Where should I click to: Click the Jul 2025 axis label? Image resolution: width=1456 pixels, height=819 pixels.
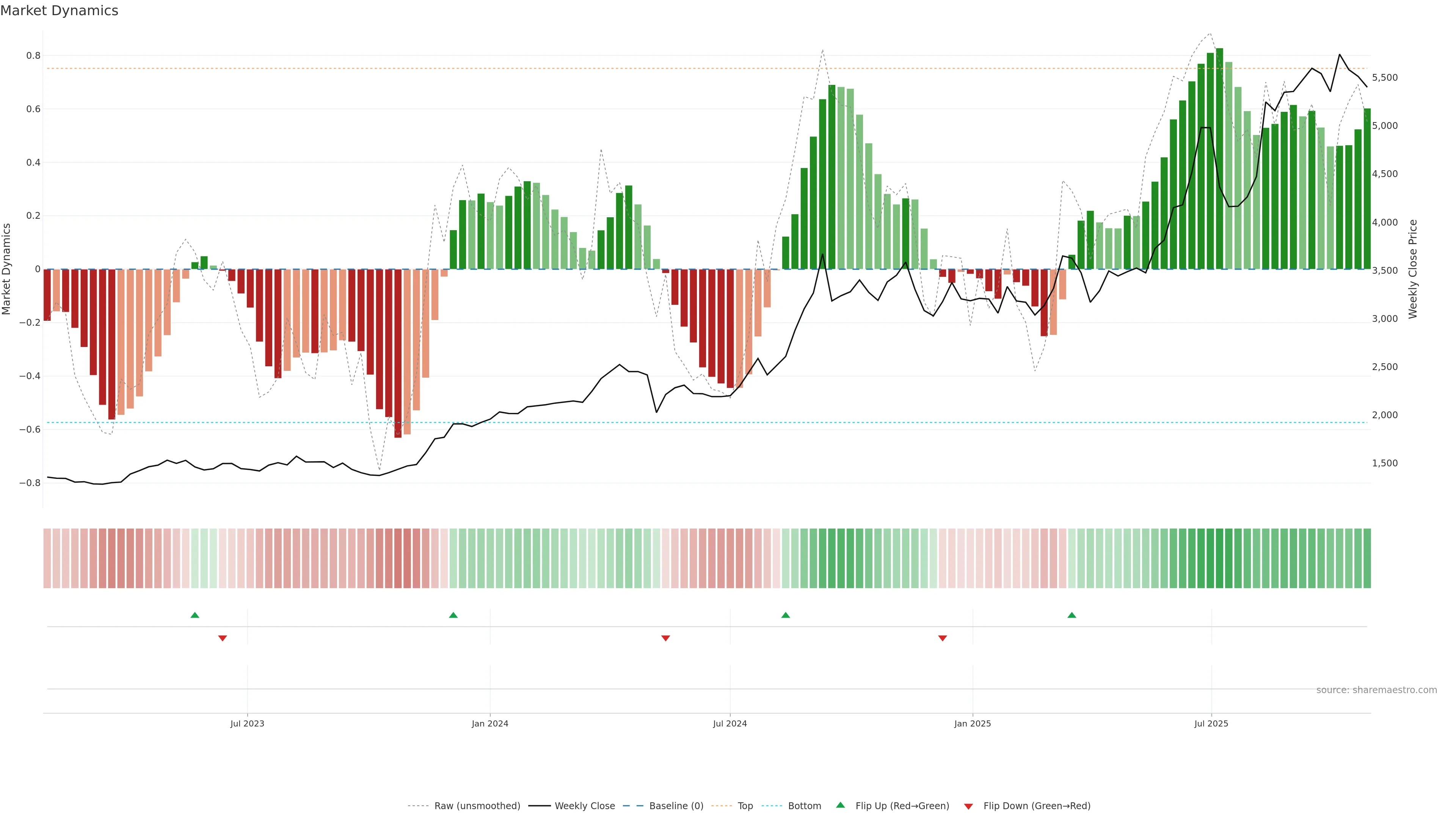pos(1211,723)
